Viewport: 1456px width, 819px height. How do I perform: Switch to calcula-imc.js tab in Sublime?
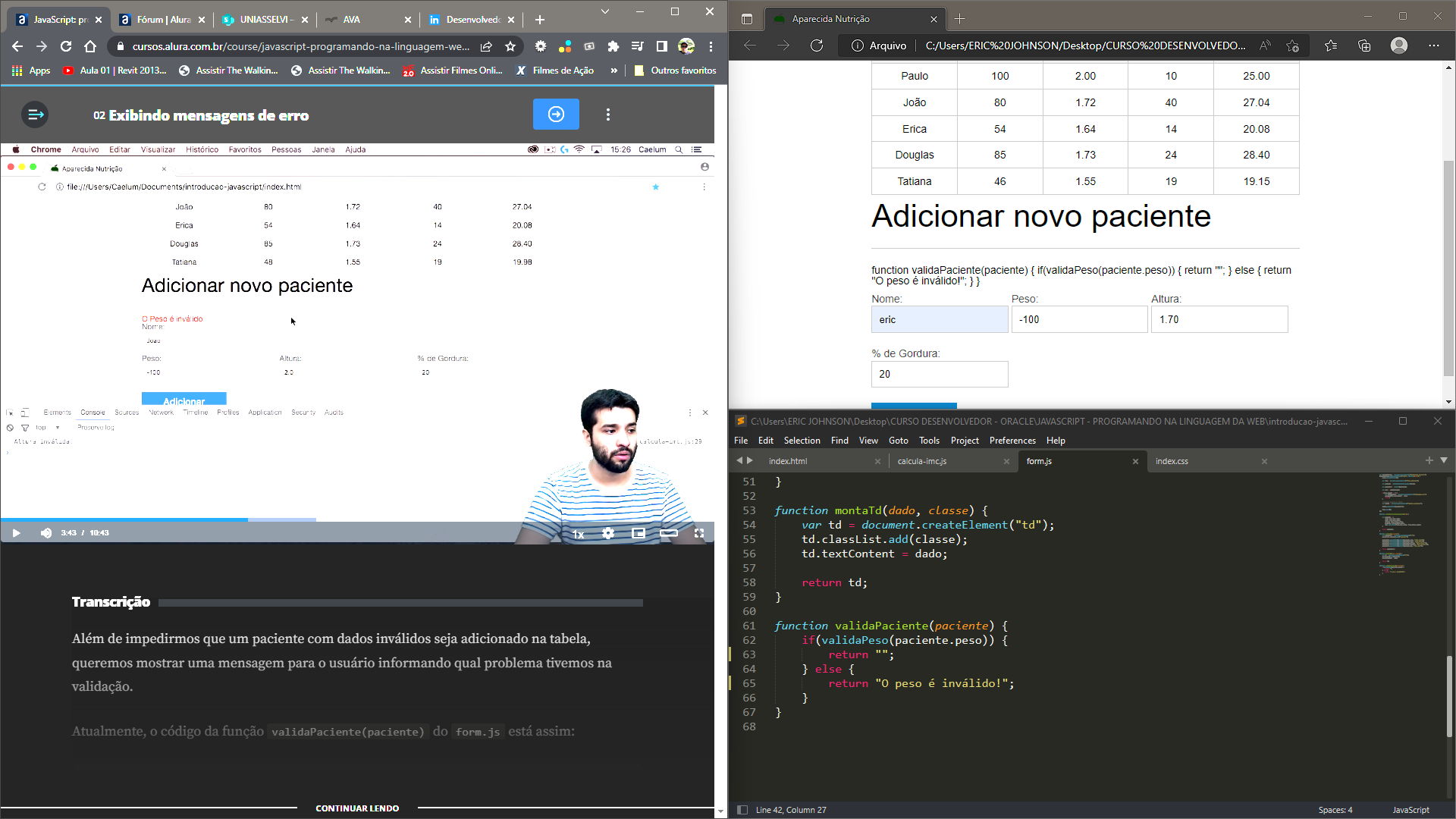(921, 461)
